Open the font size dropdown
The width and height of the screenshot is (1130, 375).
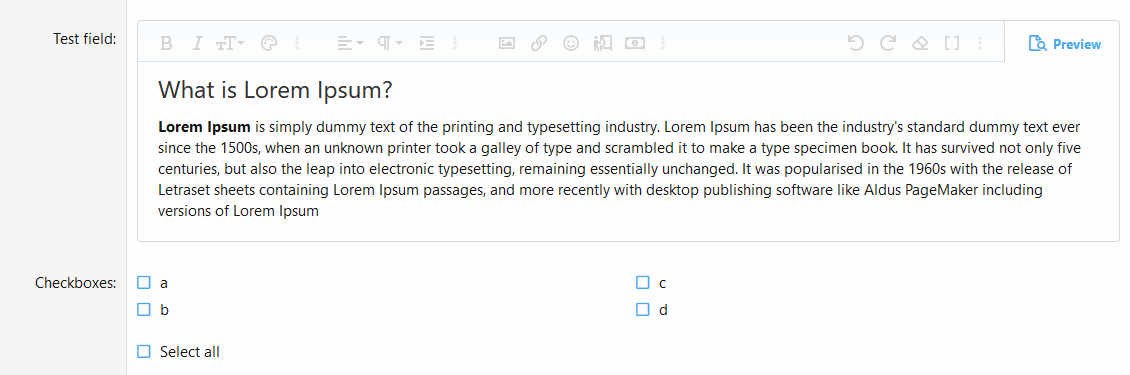tap(231, 44)
